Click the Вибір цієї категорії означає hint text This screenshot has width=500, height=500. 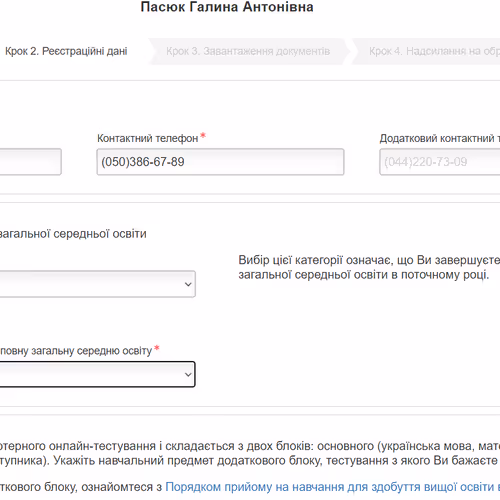(369, 267)
